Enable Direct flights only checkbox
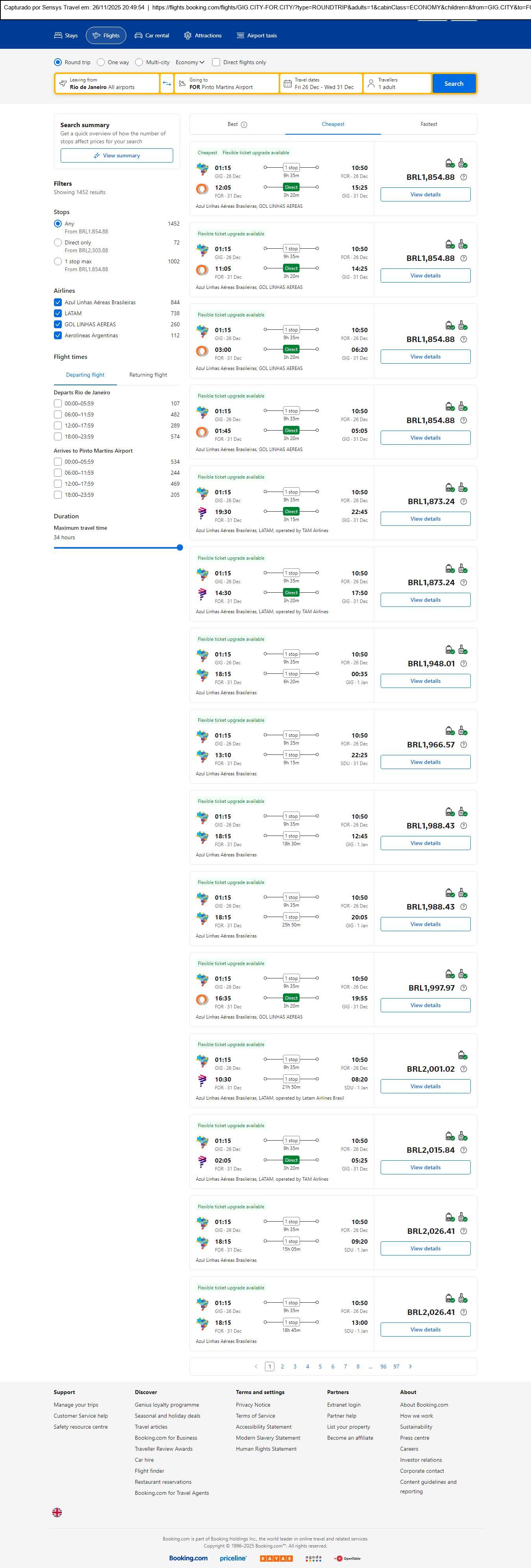This screenshot has height=1568, width=531. 216,62
